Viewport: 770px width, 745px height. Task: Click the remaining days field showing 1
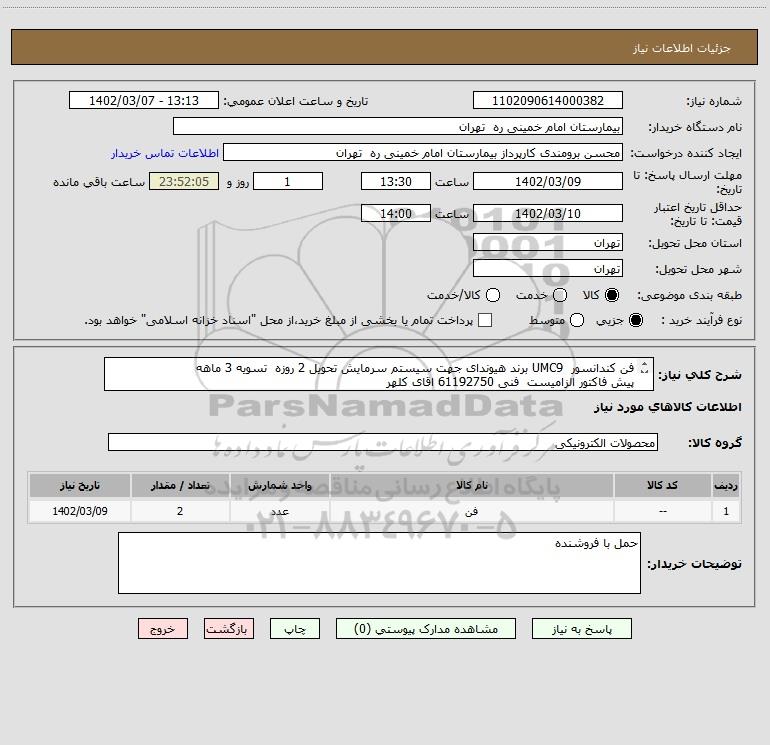click(x=288, y=181)
